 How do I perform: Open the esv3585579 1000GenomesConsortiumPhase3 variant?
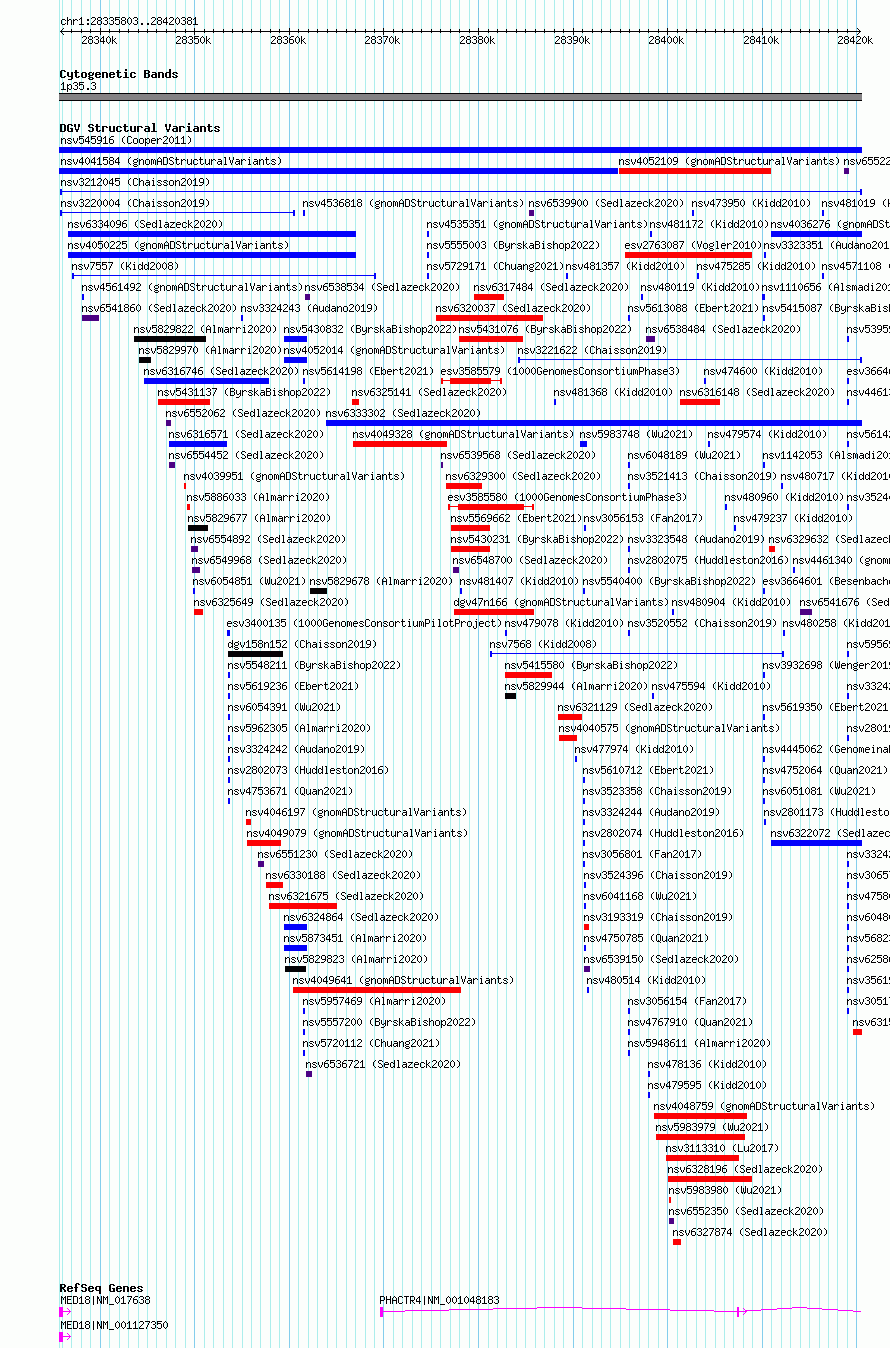click(x=560, y=371)
